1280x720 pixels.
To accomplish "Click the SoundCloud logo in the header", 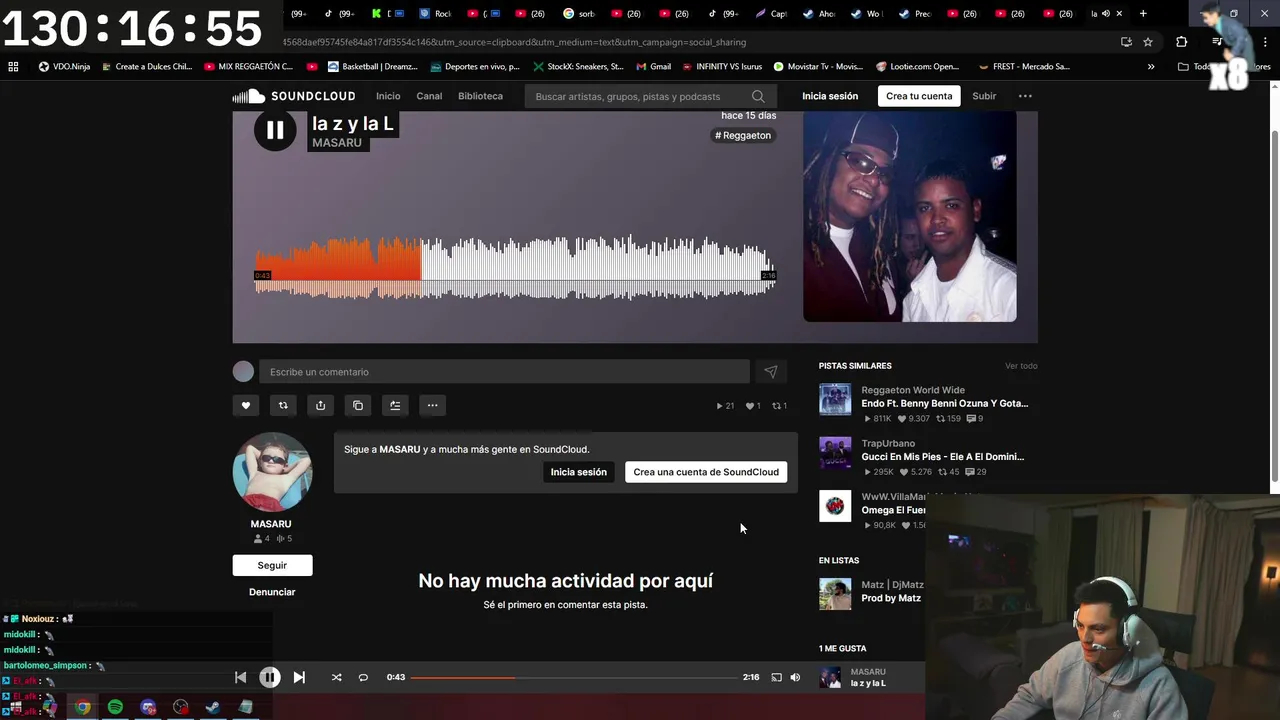I will point(294,96).
